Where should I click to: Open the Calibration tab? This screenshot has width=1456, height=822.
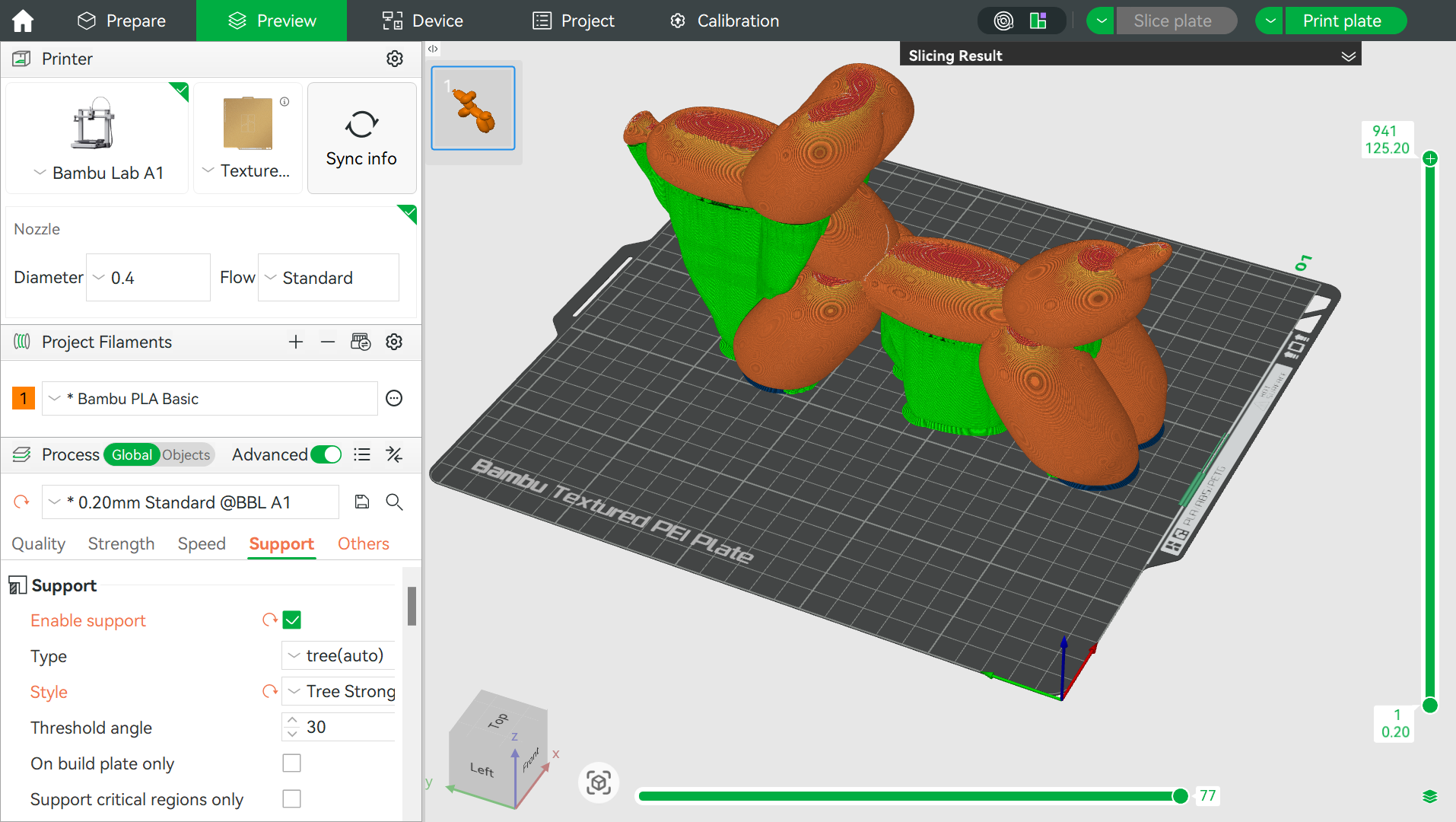(x=724, y=21)
